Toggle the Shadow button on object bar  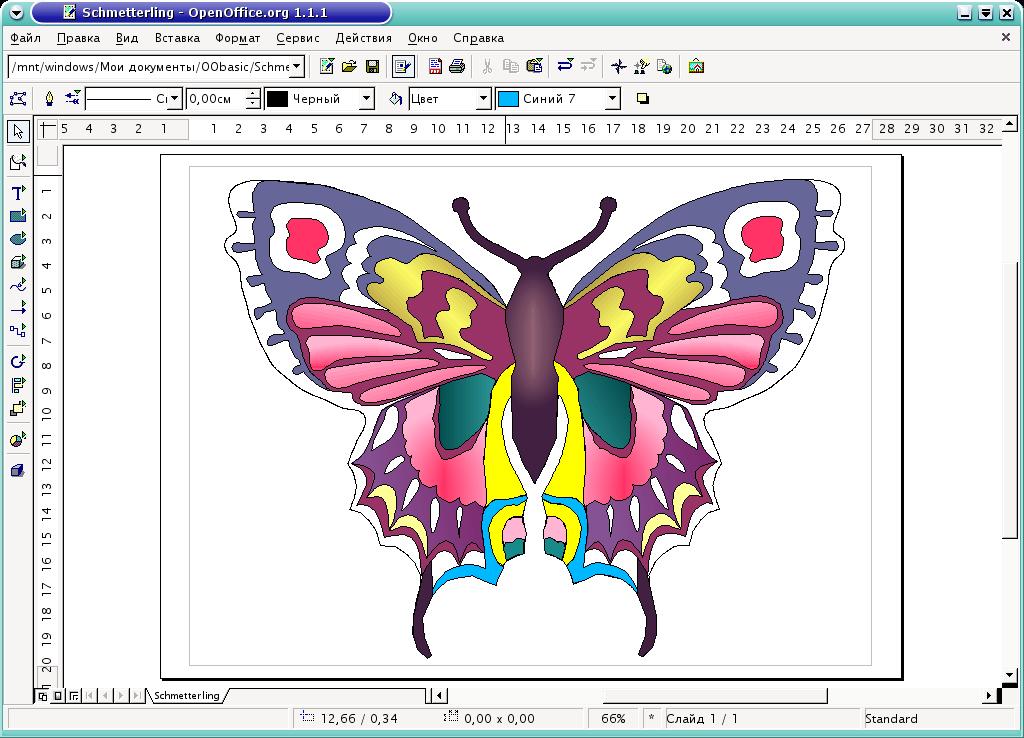(x=643, y=99)
